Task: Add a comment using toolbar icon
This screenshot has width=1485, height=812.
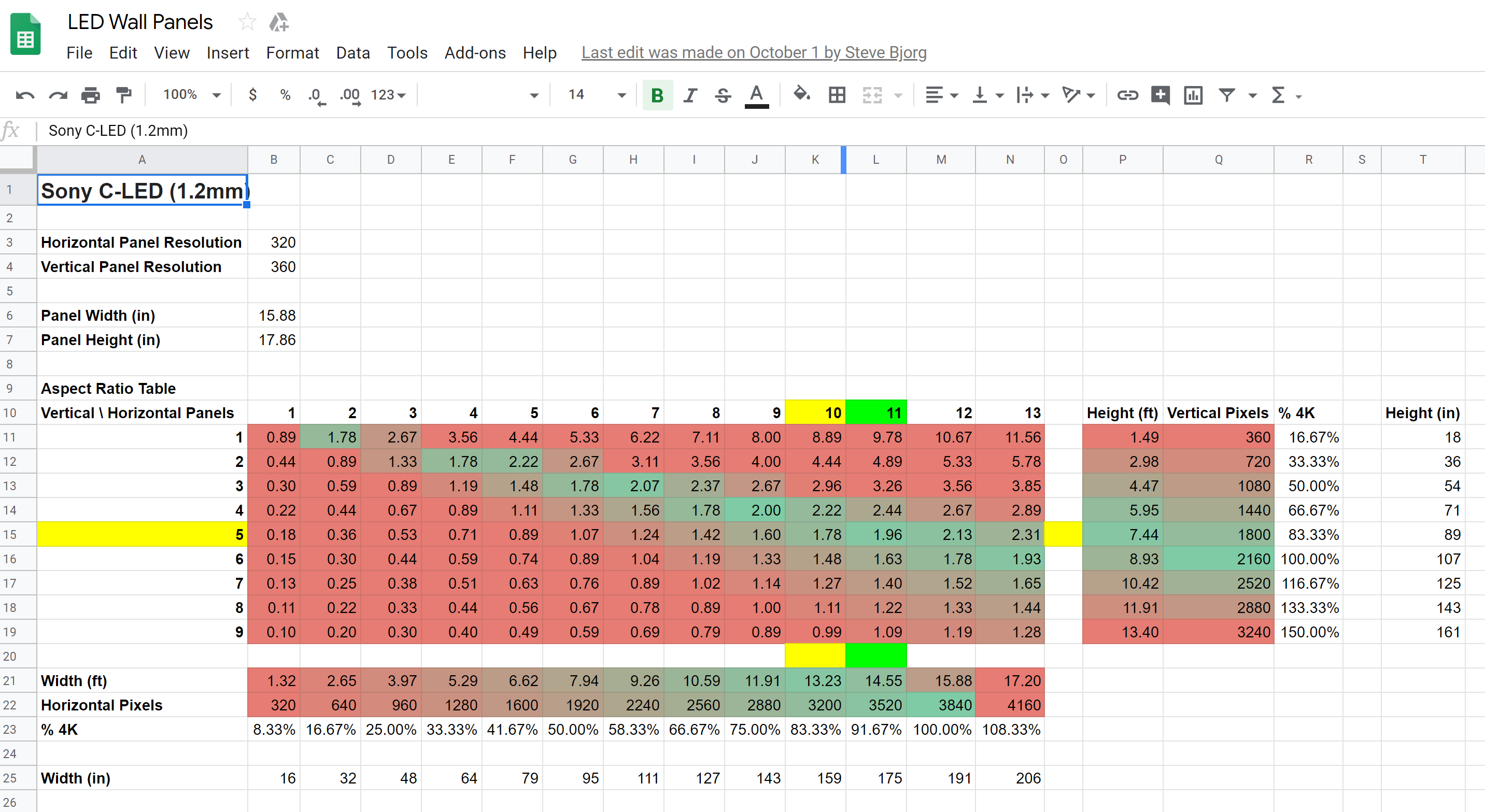Action: coord(1160,95)
